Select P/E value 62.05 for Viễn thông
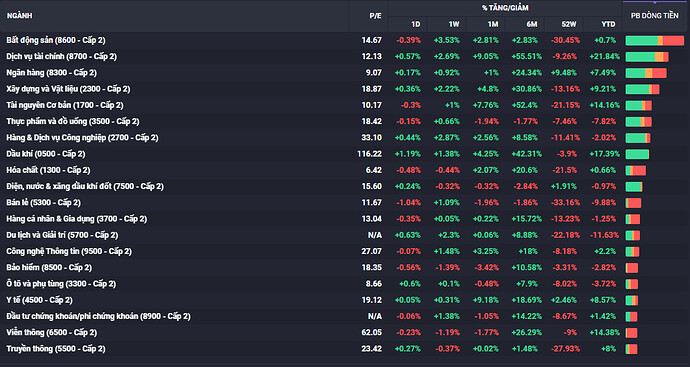Screen dimensions: 690x367 pyautogui.click(x=372, y=333)
